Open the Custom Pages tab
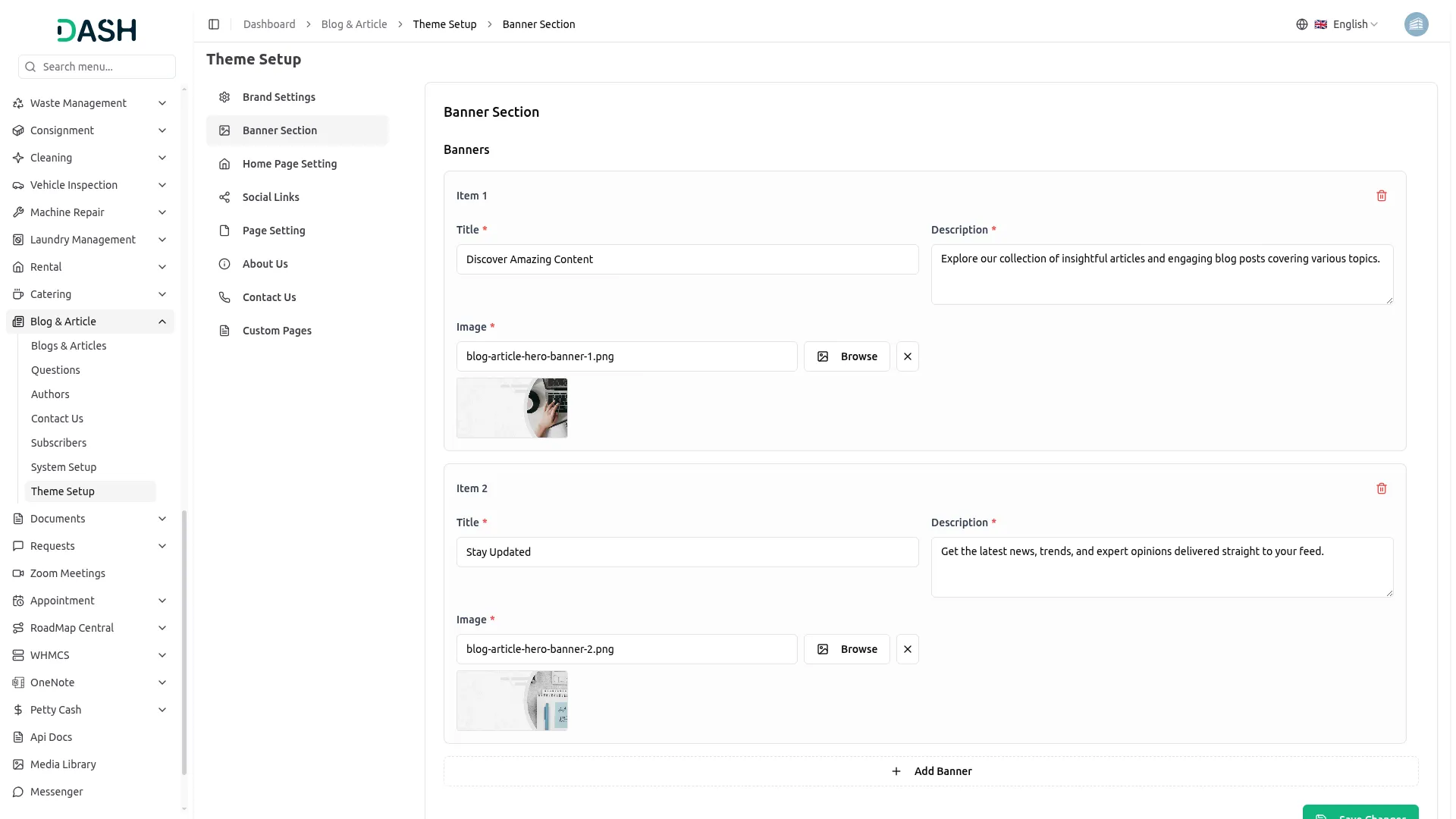Screen dimensions: 1456x819 point(297,331)
